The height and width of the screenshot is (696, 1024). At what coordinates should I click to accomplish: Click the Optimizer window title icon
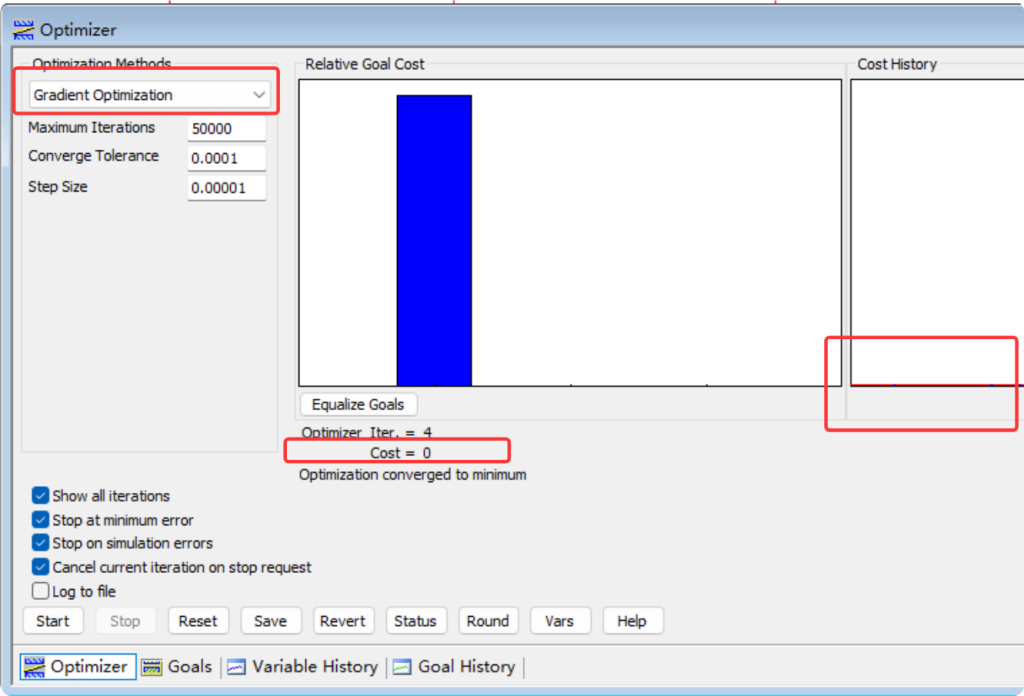(x=23, y=30)
